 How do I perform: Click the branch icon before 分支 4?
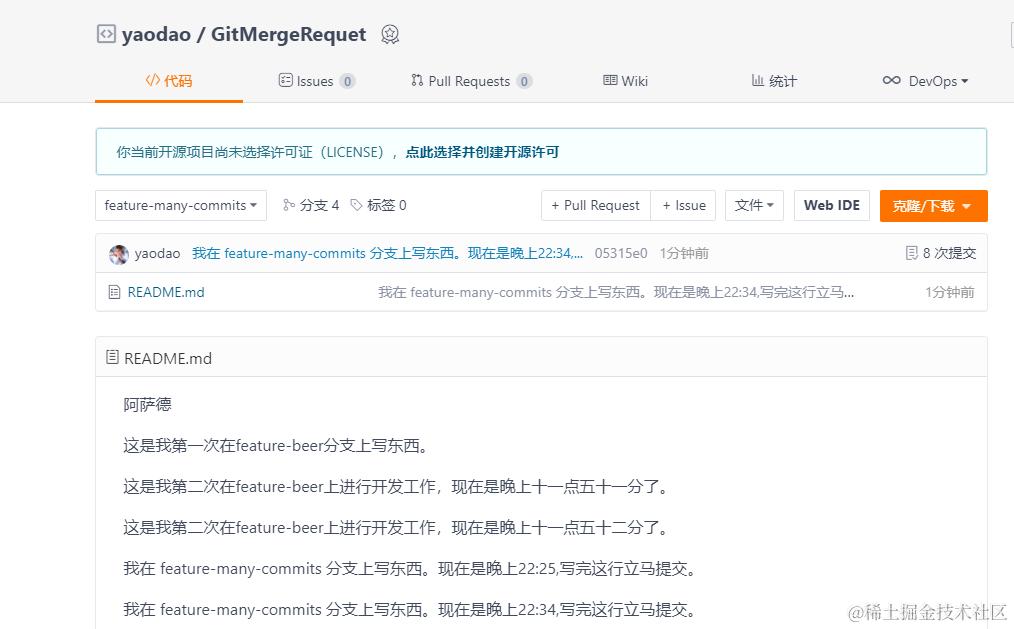click(289, 205)
